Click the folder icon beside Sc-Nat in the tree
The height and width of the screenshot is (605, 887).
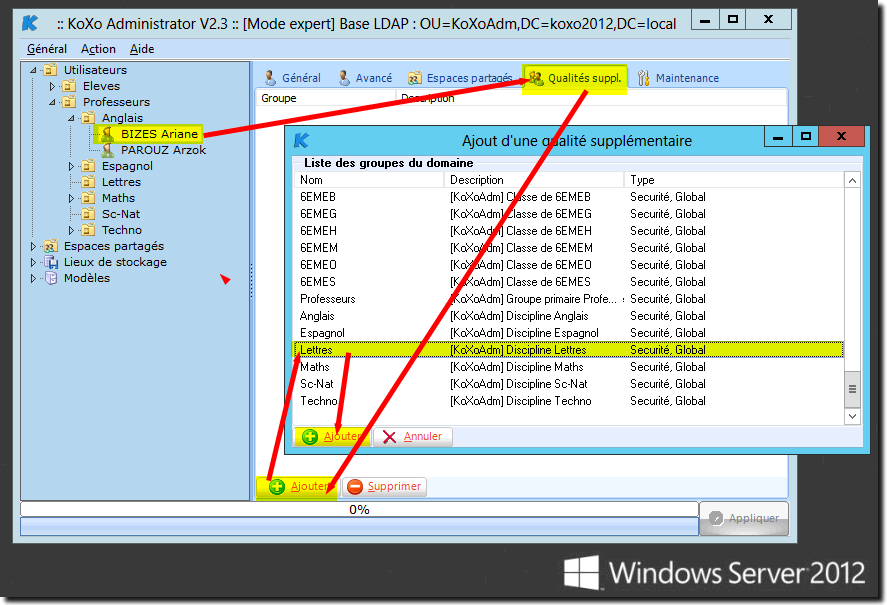point(88,214)
